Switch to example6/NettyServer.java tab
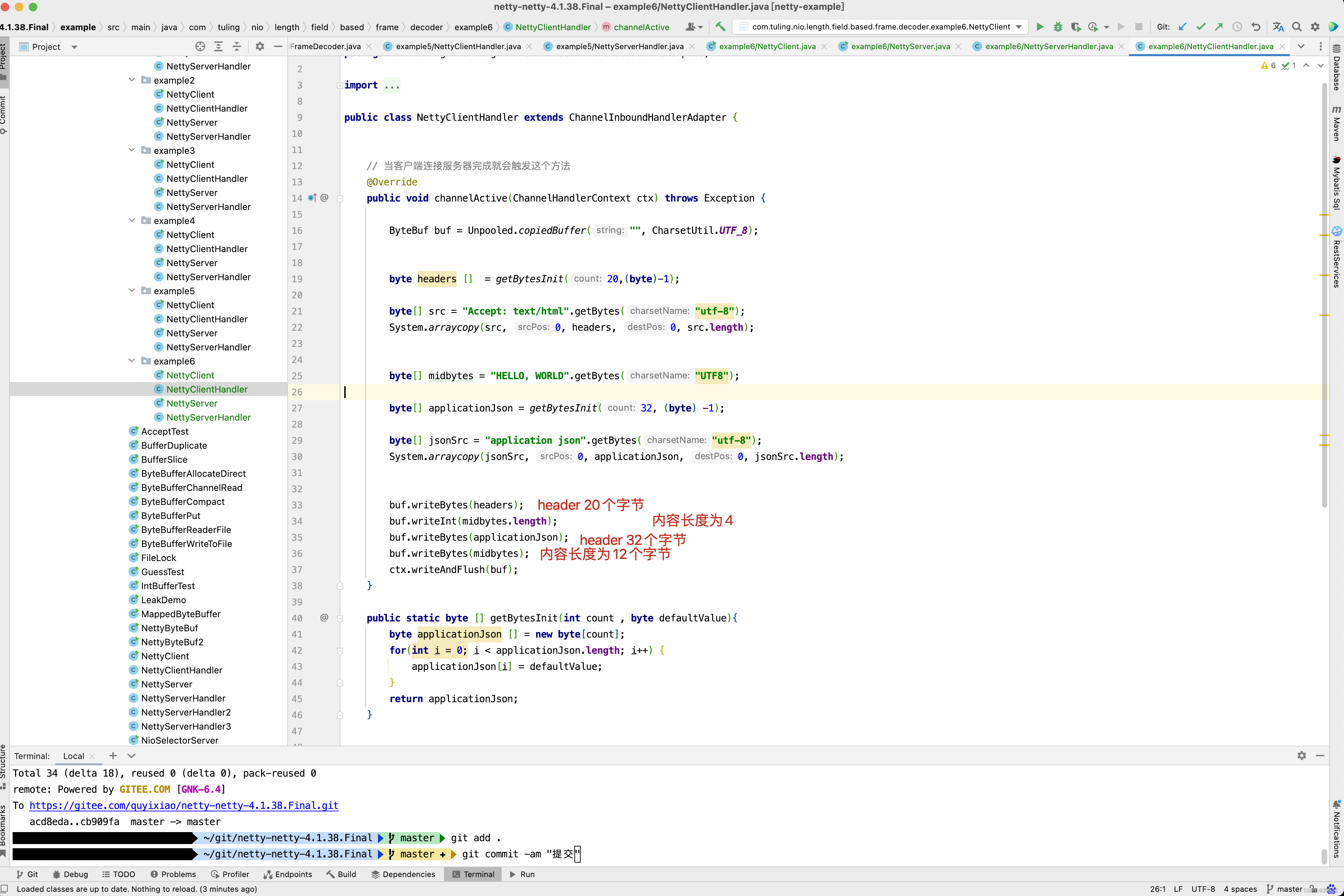 click(900, 46)
